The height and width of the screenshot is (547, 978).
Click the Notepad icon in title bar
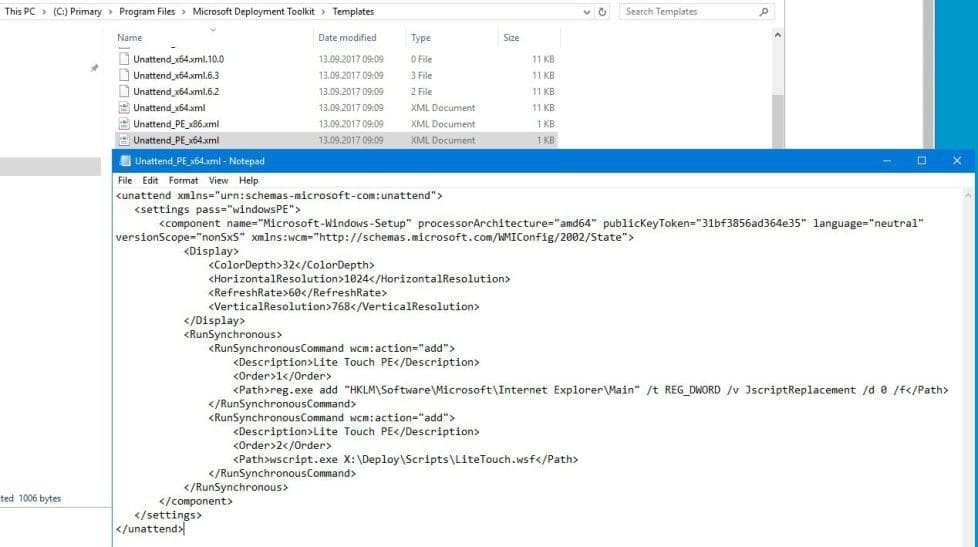(124, 161)
